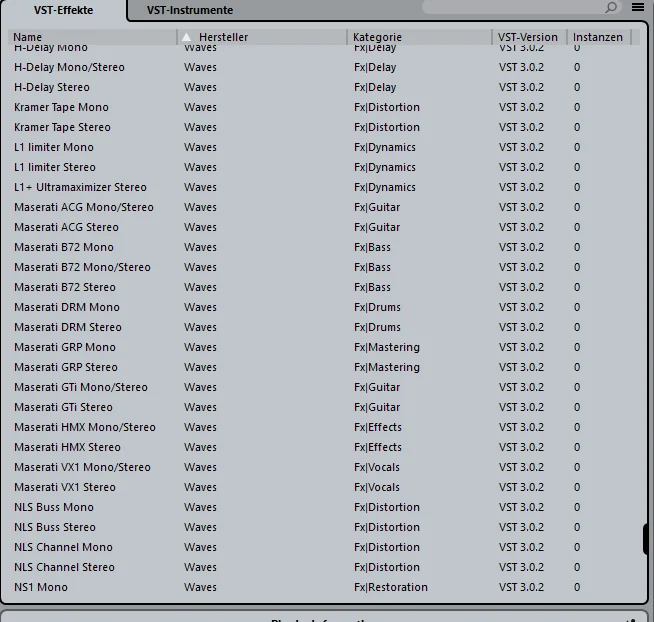Screen dimensions: 654x622
Task: Select Maserati GRP Stereo row
Action: click(324, 368)
